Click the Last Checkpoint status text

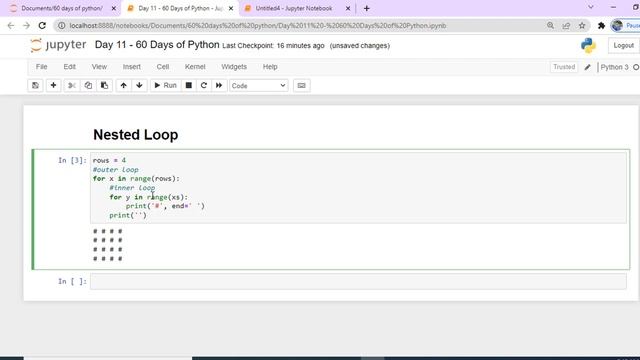point(273,46)
